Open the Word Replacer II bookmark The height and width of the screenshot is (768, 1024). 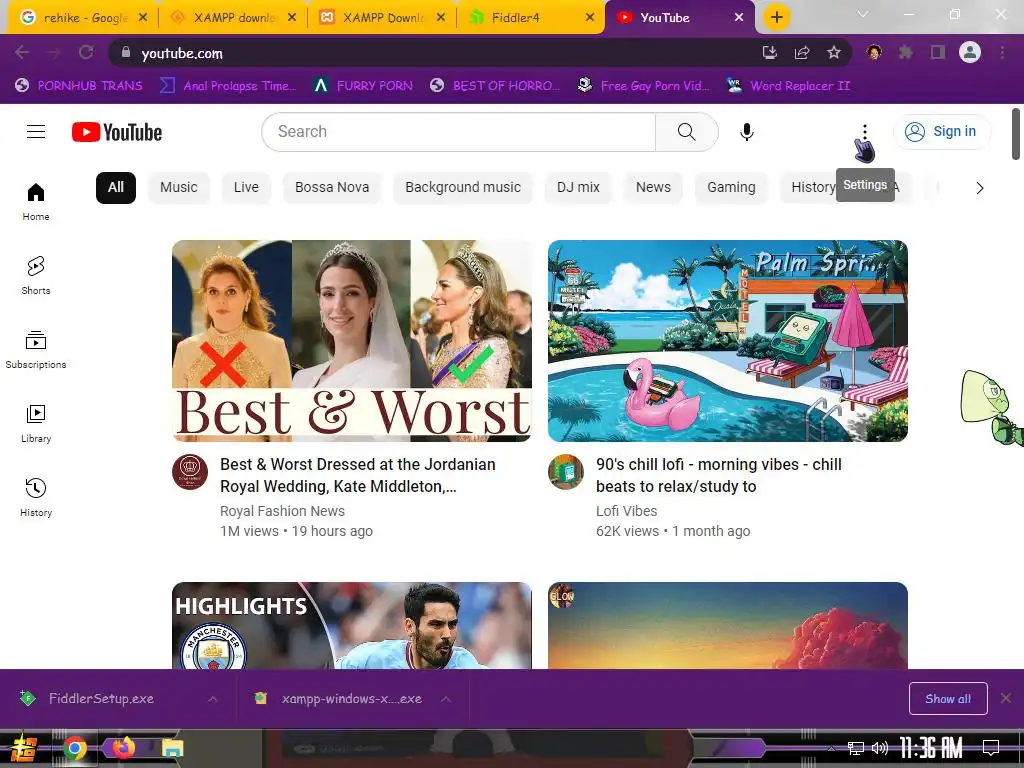(x=789, y=86)
